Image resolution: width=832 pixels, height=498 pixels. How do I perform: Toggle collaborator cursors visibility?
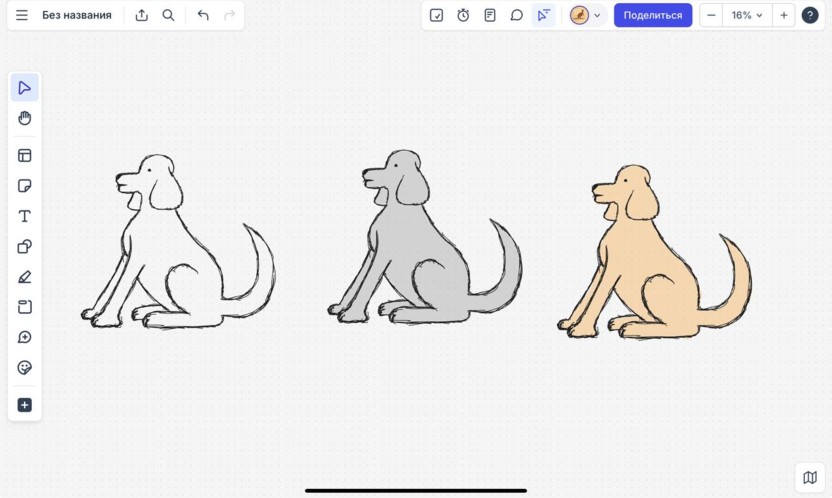click(543, 15)
